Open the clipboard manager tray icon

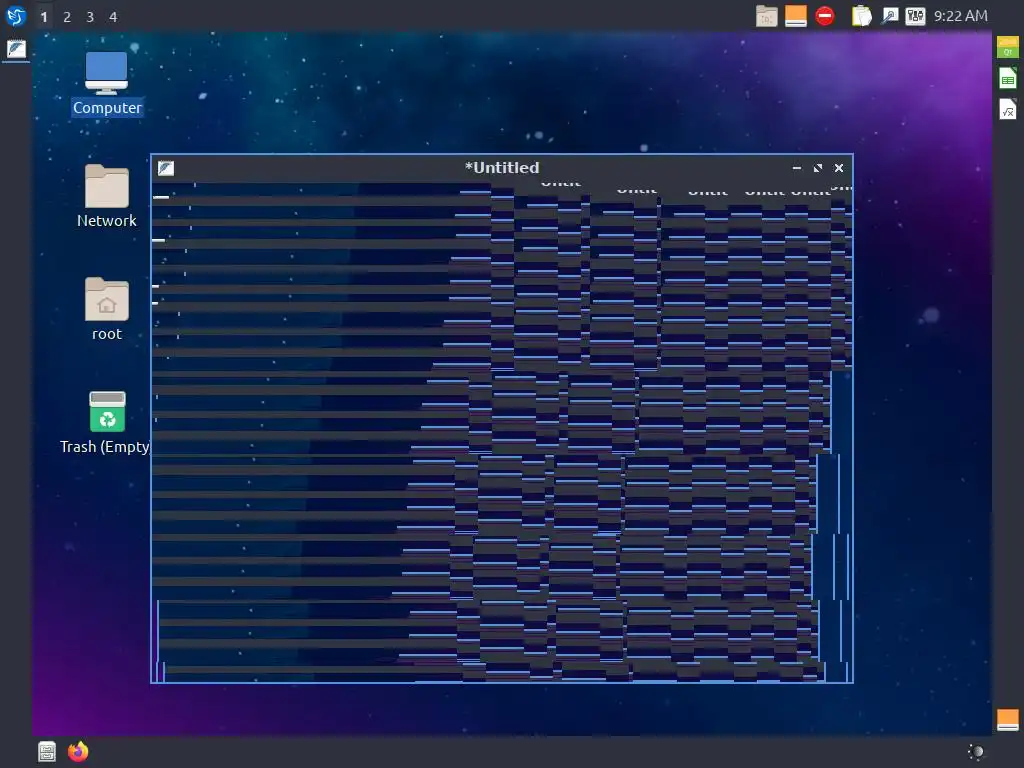[x=861, y=16]
